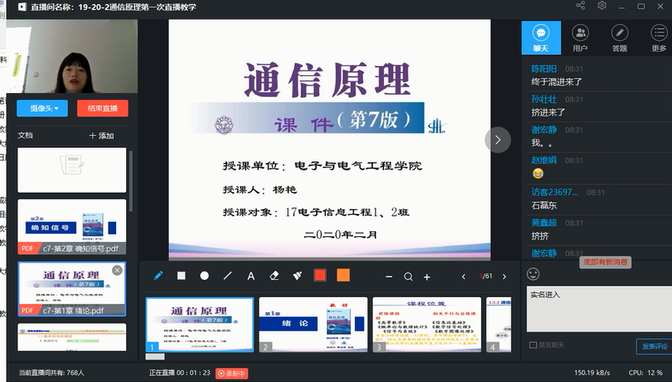Click the clear annotations brush icon
The width and height of the screenshot is (672, 382).
pos(297,276)
